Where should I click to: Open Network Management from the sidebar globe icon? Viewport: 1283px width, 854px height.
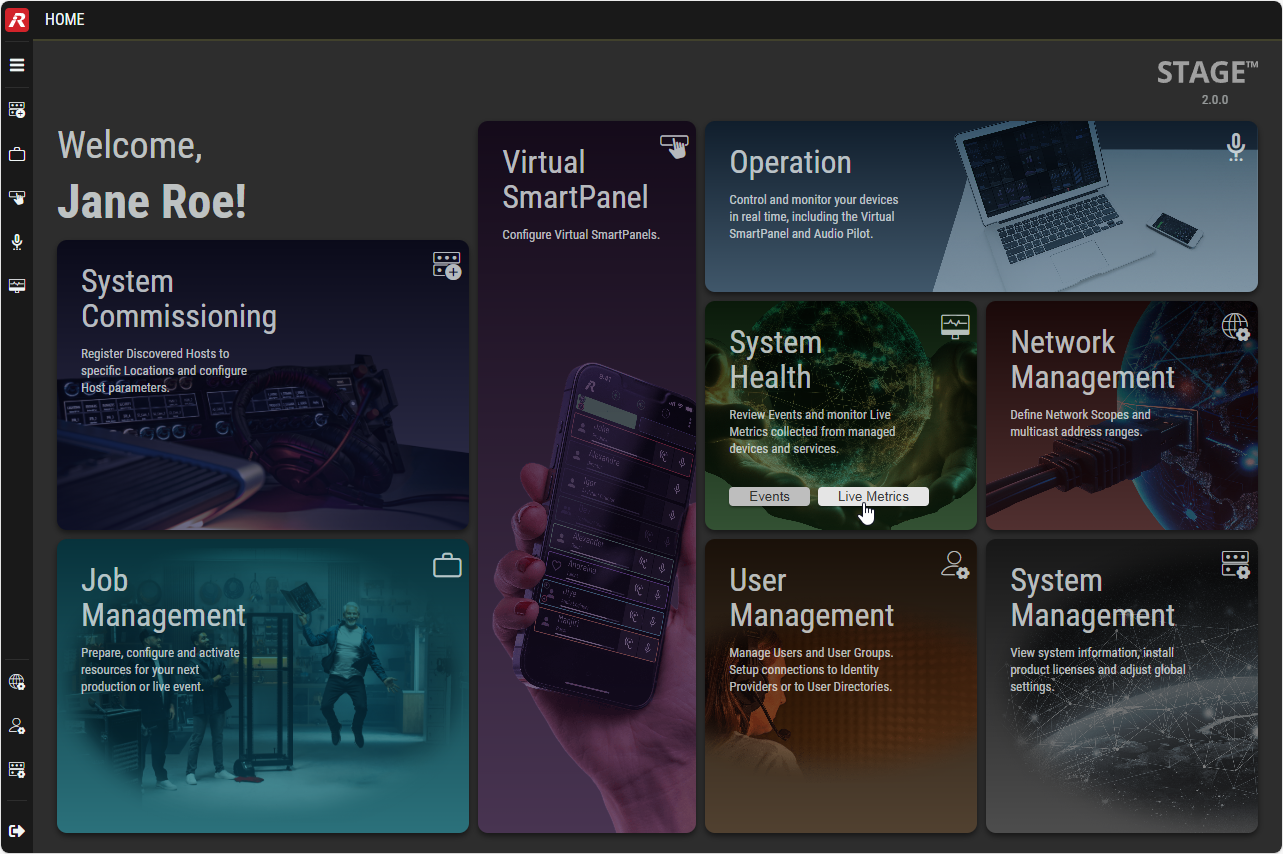(17, 683)
